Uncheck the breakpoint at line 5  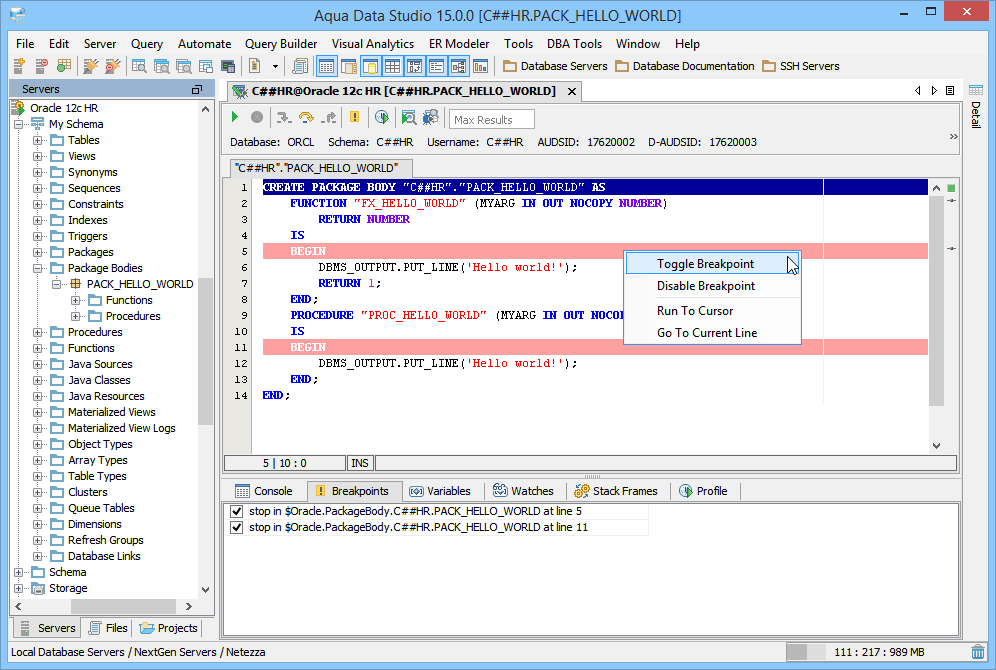pyautogui.click(x=237, y=511)
